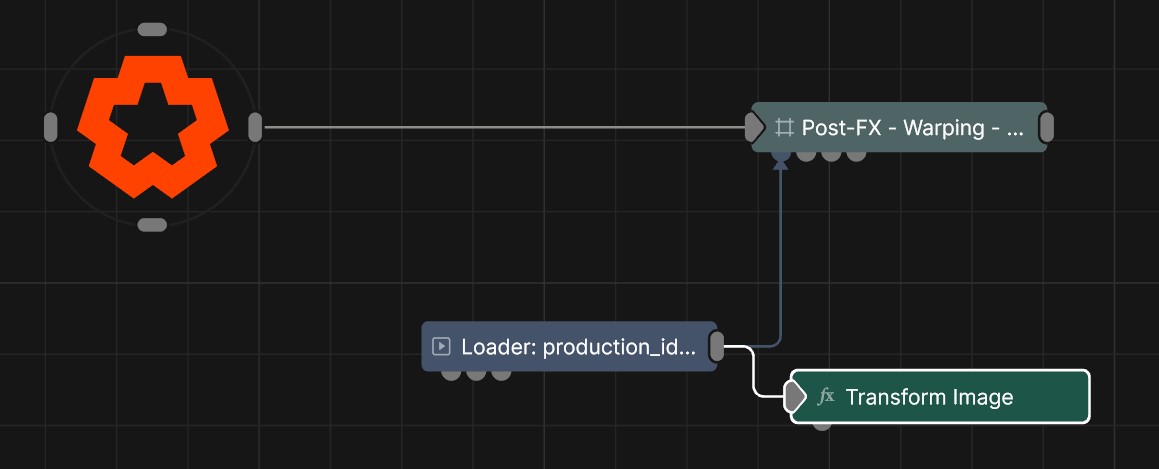This screenshot has width=1159, height=469.
Task: Click the Loader node's right output port
Action: tap(716, 347)
